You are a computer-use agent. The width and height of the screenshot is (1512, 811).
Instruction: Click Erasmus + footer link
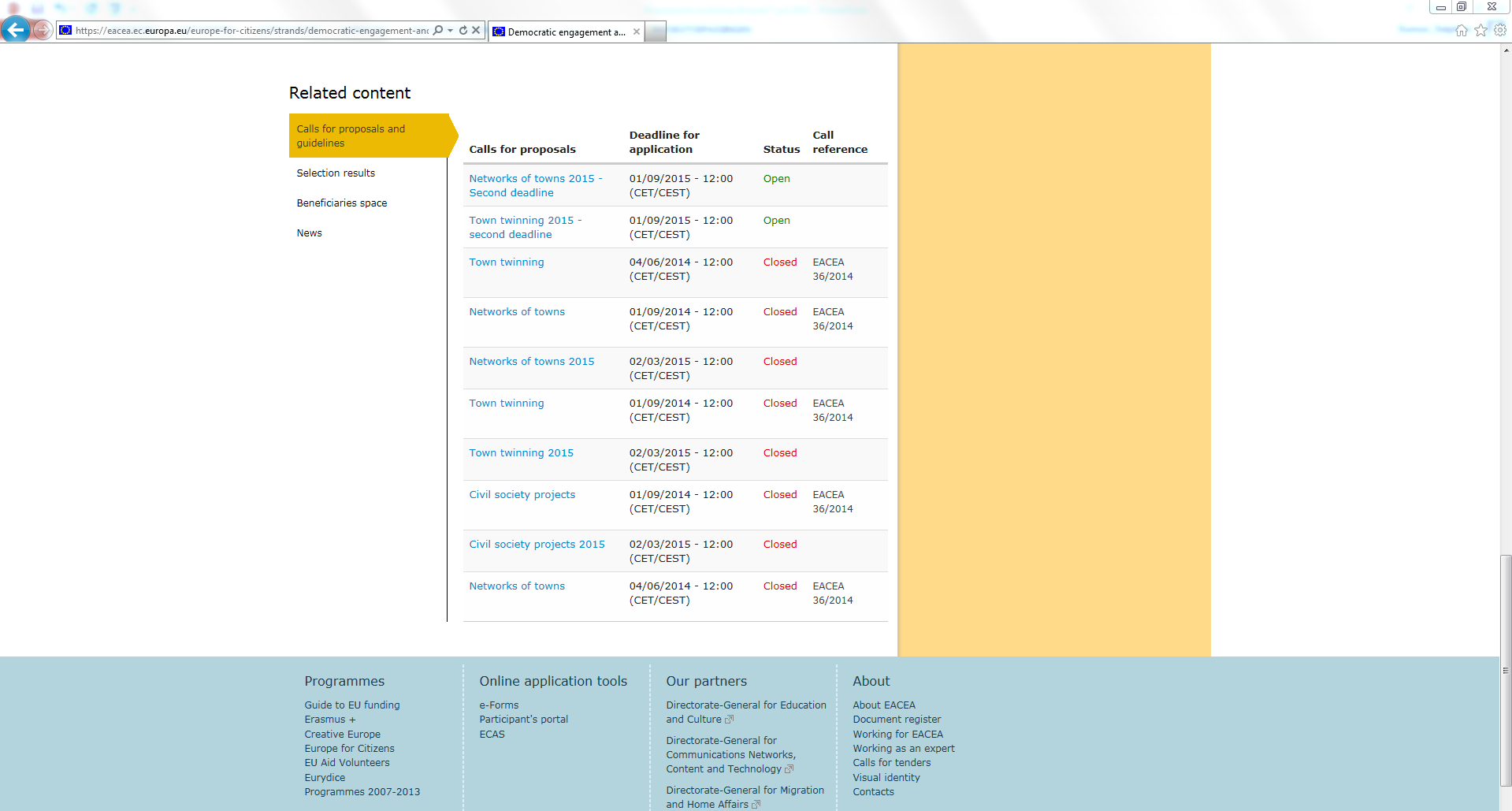click(330, 720)
